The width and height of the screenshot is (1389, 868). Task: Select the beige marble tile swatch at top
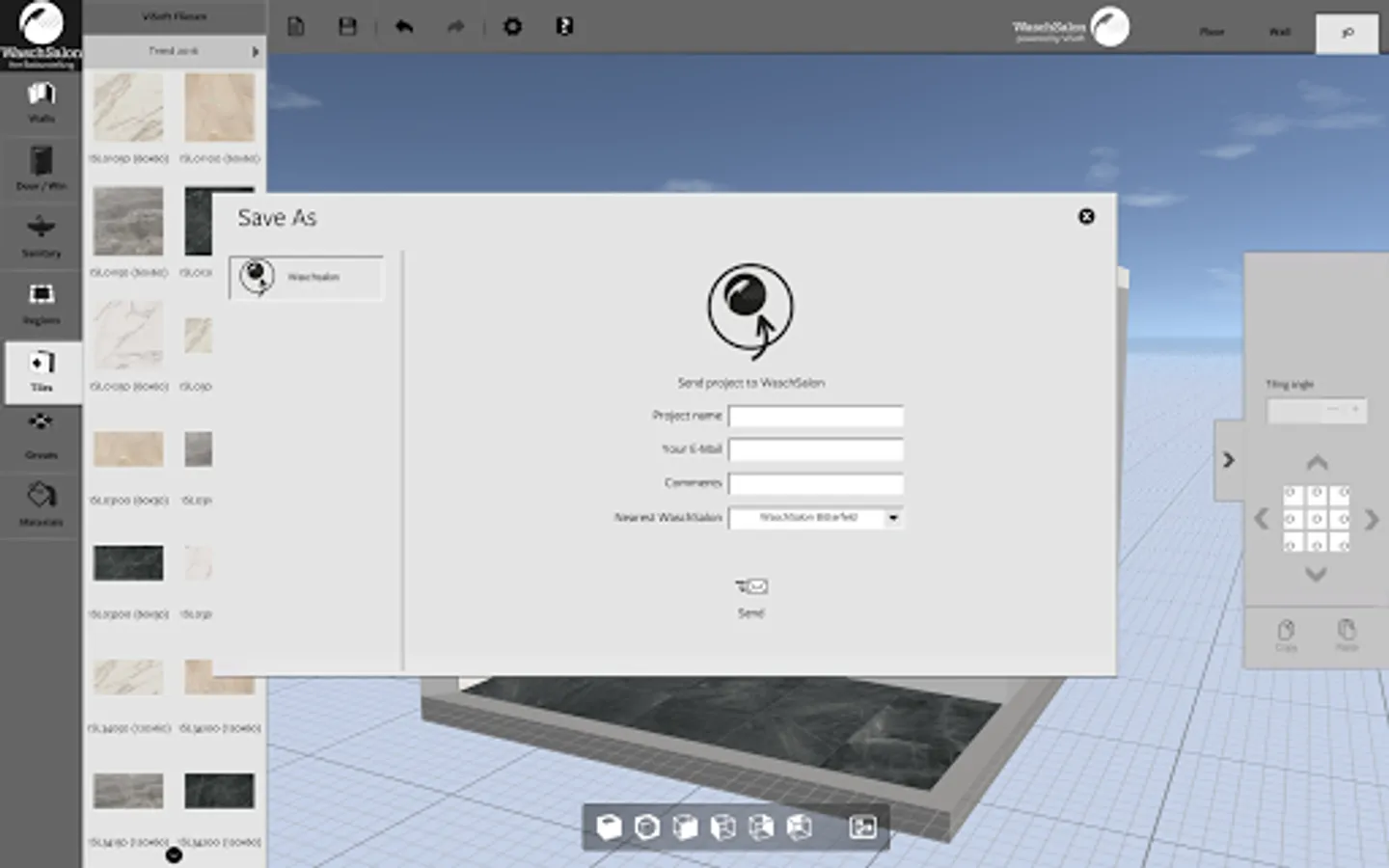[220, 109]
